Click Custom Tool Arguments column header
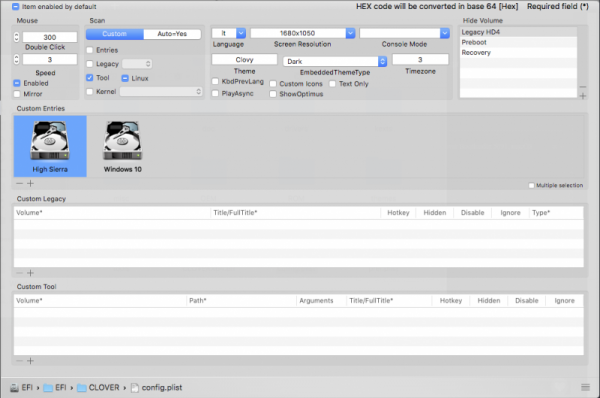Viewport: 600px width, 398px height. (321, 301)
